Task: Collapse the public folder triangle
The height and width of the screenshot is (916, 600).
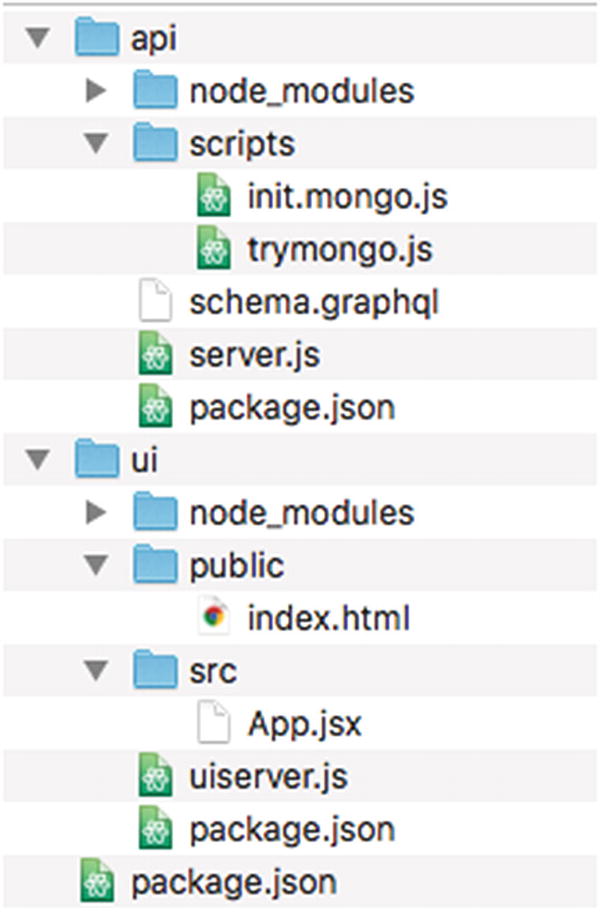Action: pos(96,566)
